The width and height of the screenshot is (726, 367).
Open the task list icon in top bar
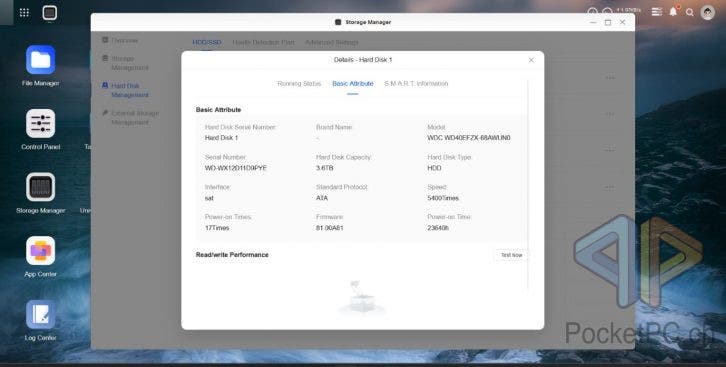coord(657,12)
